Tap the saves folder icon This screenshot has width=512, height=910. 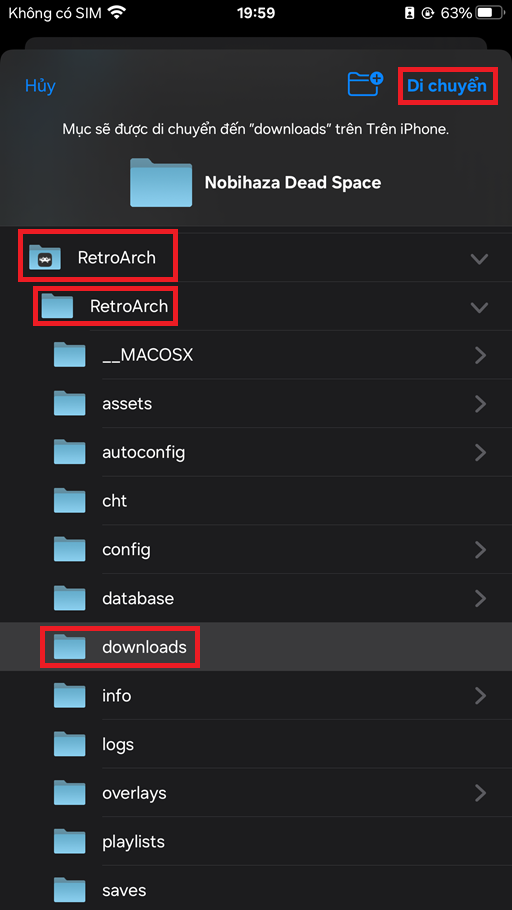(x=70, y=890)
